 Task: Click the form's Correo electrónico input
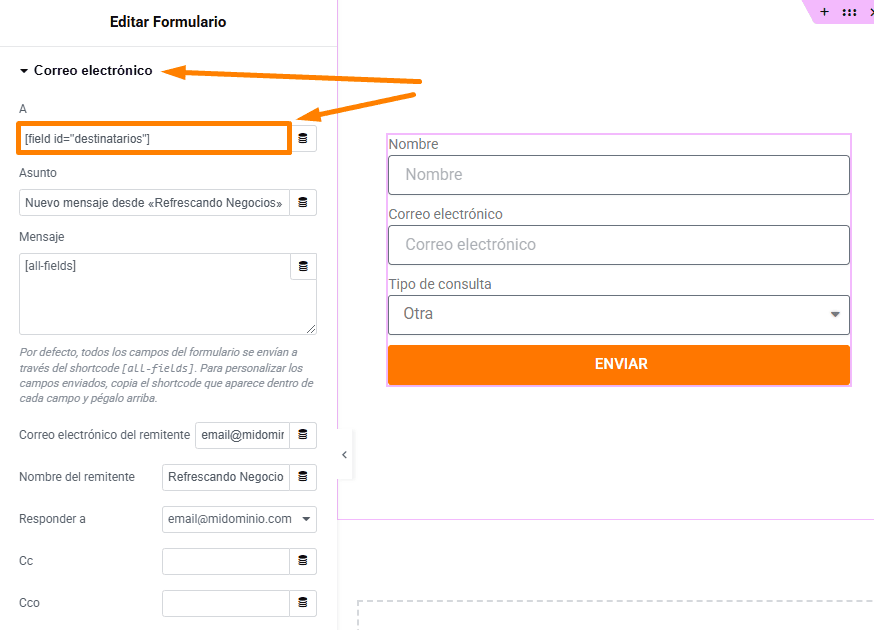click(619, 245)
